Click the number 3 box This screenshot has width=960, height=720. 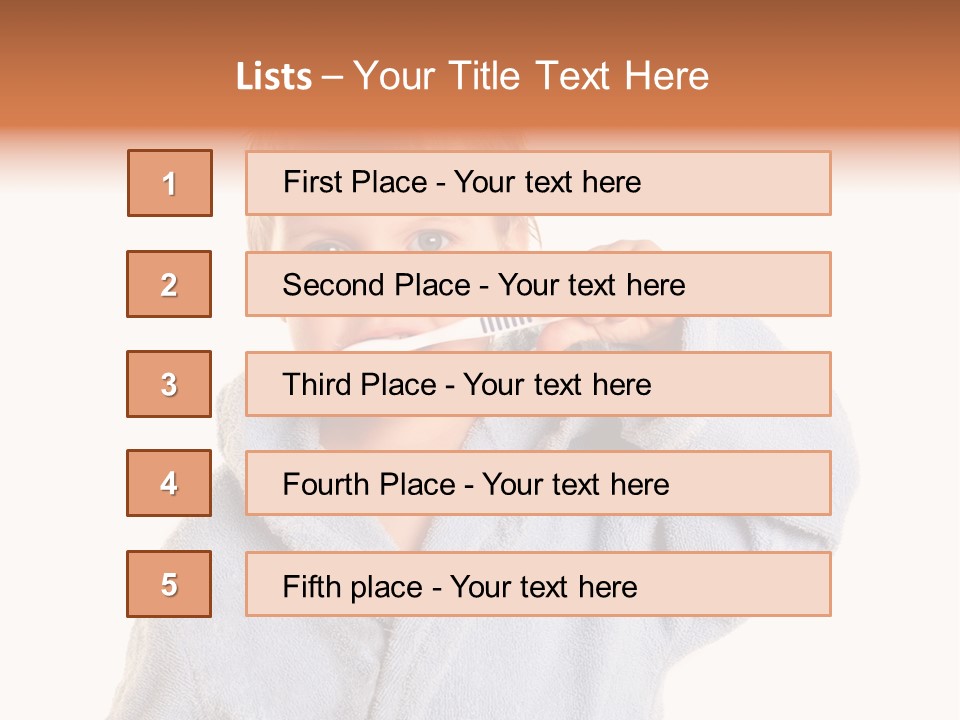(169, 384)
